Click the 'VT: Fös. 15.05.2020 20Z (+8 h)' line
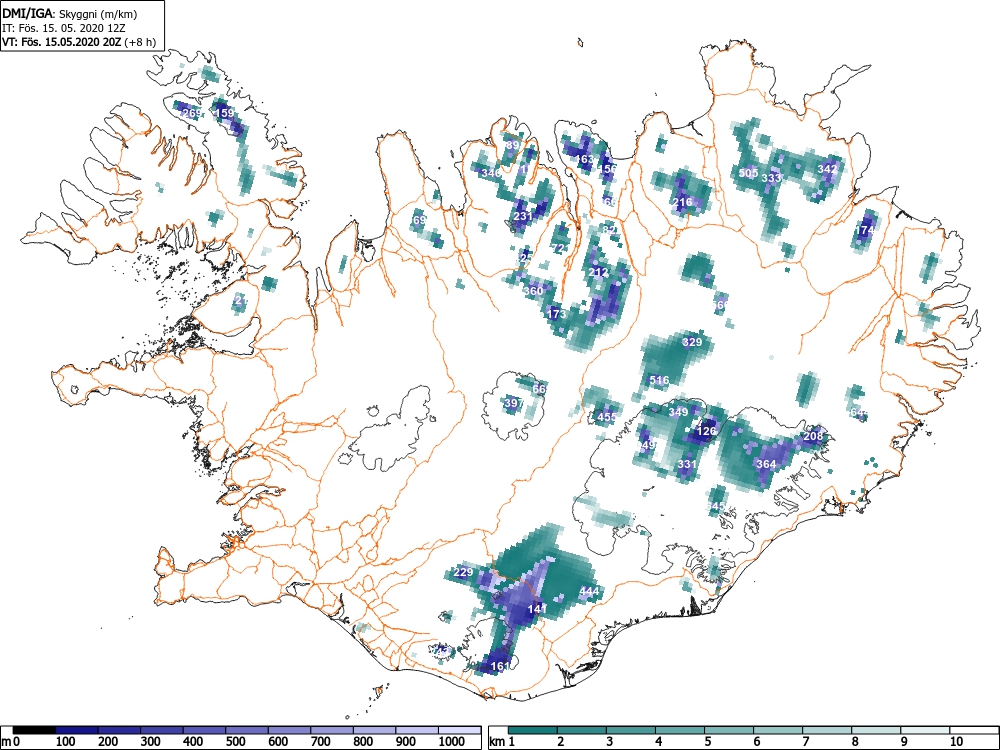The image size is (1000, 750). tap(78, 42)
